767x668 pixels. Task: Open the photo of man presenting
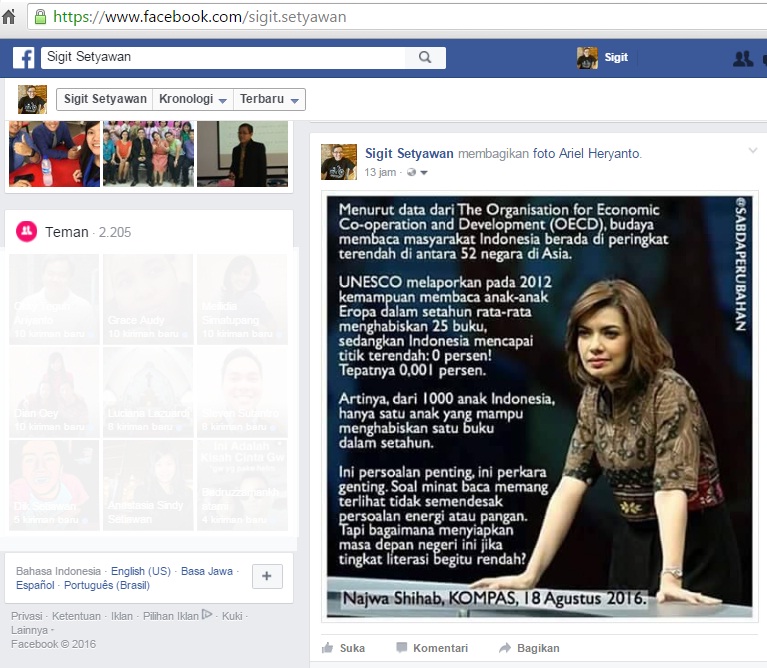(242, 154)
